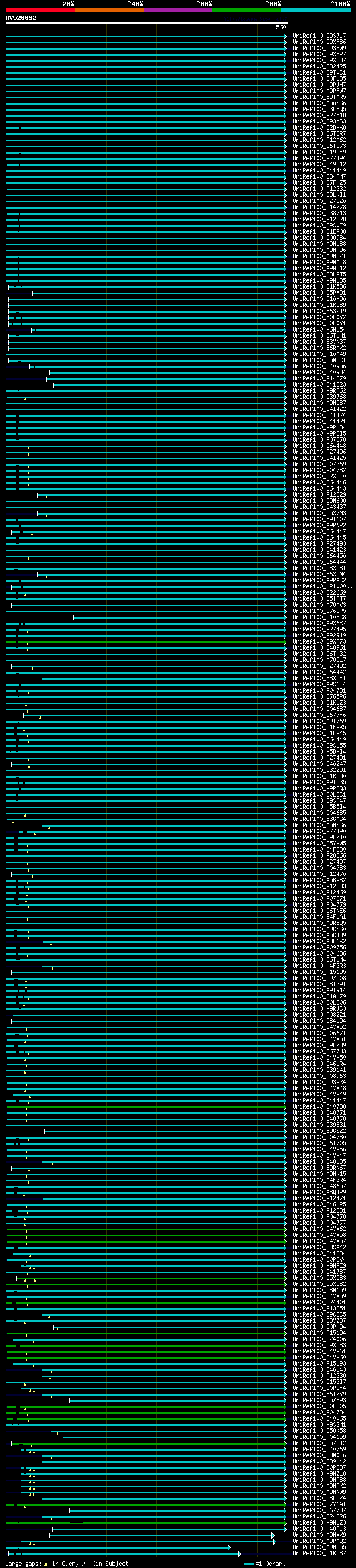Click the UniRef100_Q84TM7 hit label
This screenshot has height=1568, width=356.
[319, 176]
